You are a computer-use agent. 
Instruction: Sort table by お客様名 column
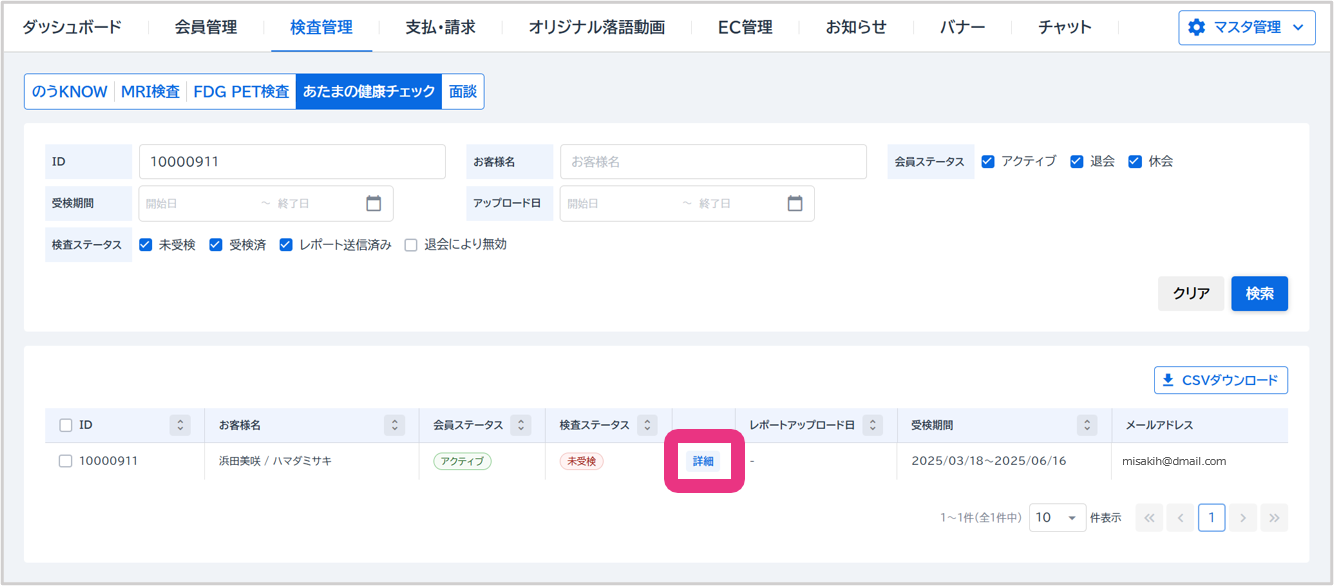[x=394, y=425]
